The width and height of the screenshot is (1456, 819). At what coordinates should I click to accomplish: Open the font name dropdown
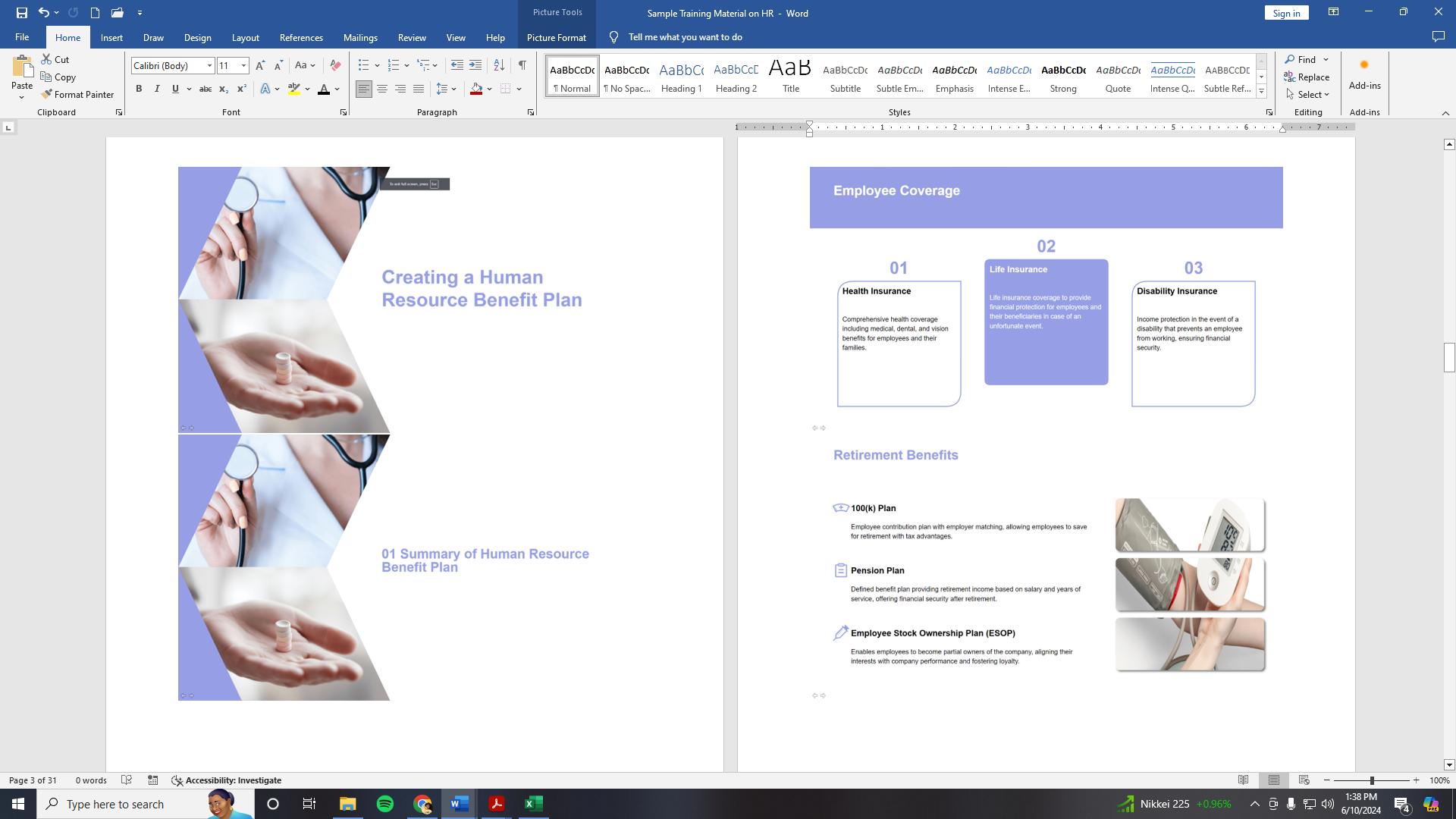pyautogui.click(x=210, y=66)
